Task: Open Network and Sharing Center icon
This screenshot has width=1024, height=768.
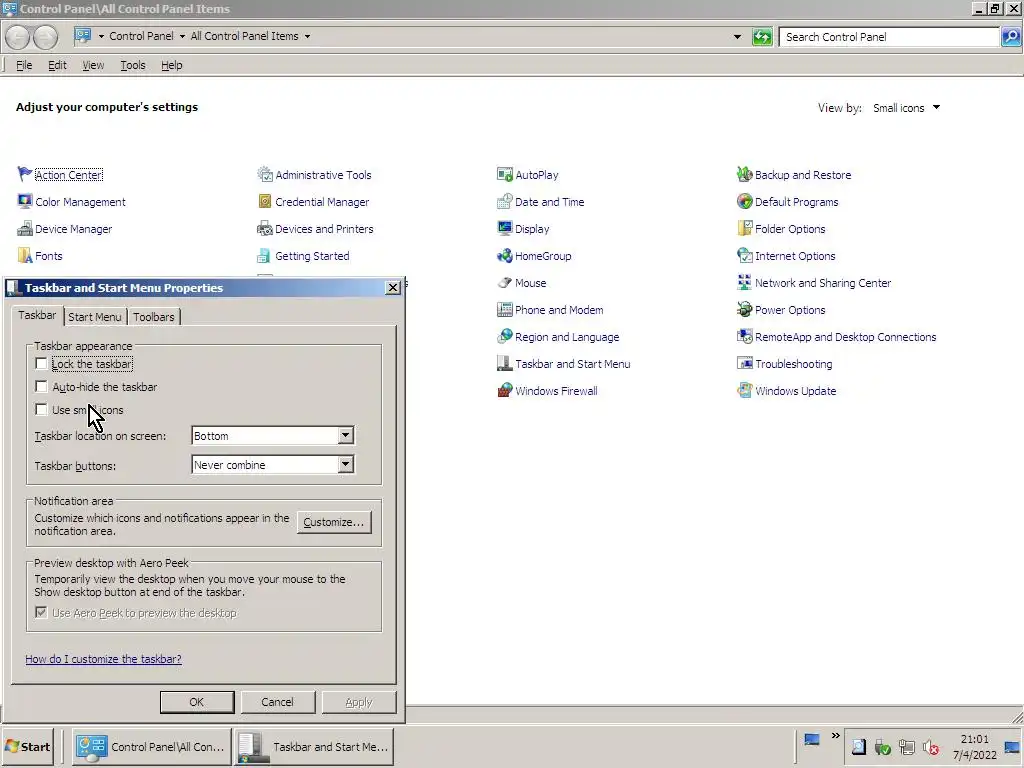Action: point(744,283)
